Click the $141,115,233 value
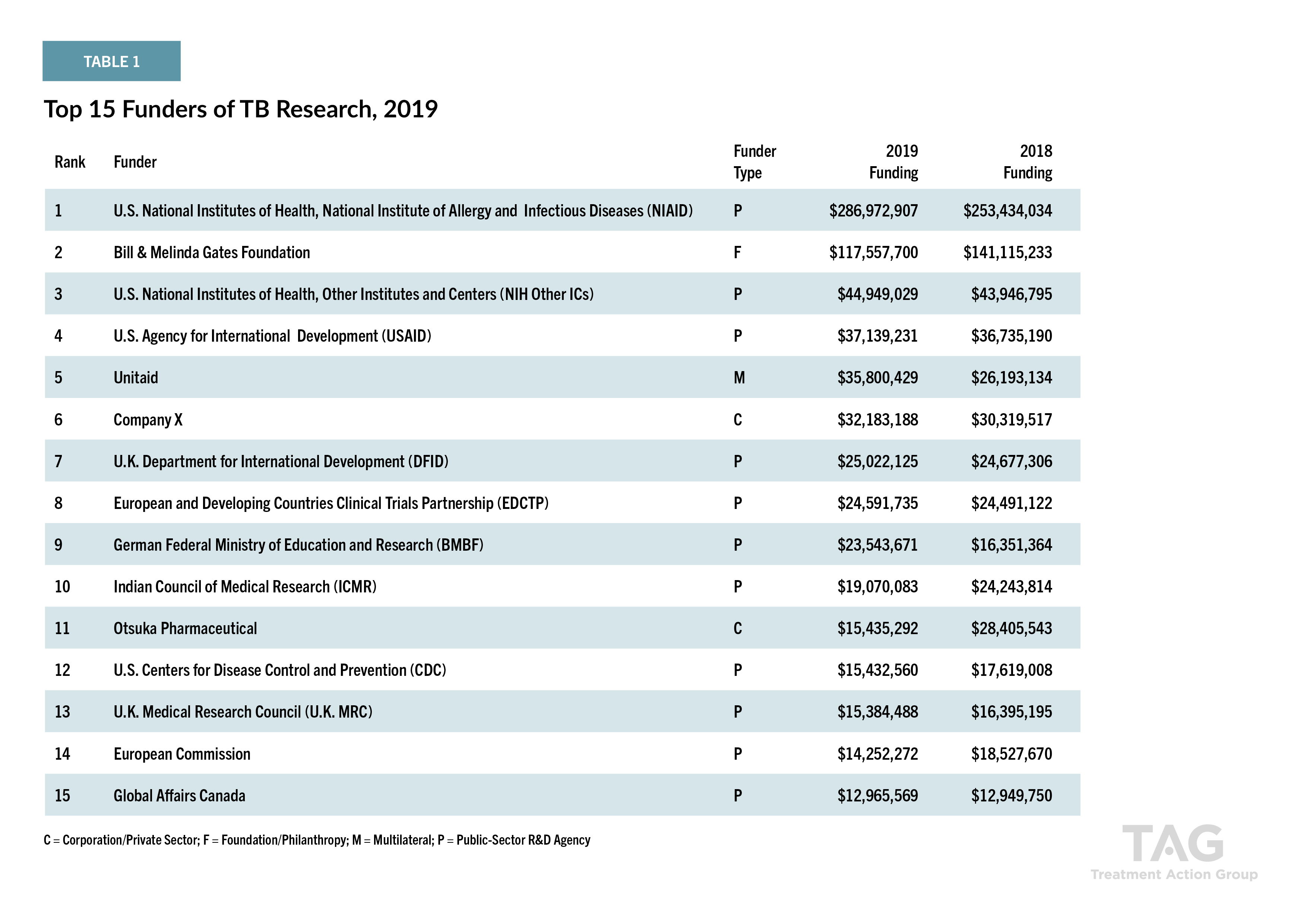Screen dimensions: 1307x924 [1007, 253]
